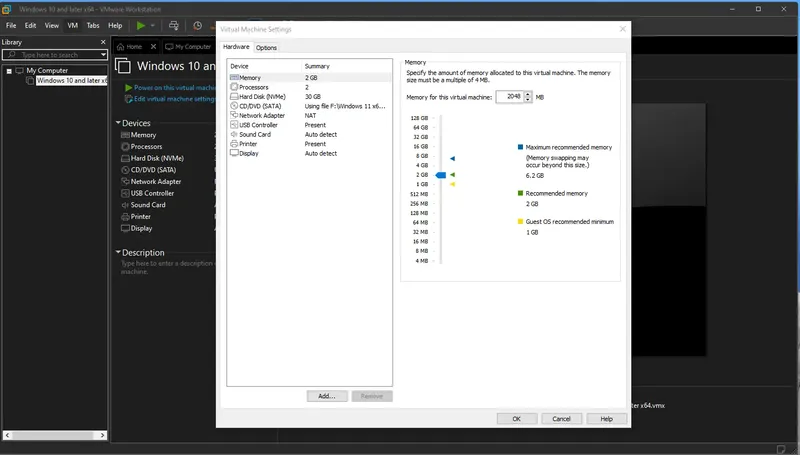This screenshot has width=800, height=455.
Task: Click Printer icon in background Devices list
Action: 125,217
